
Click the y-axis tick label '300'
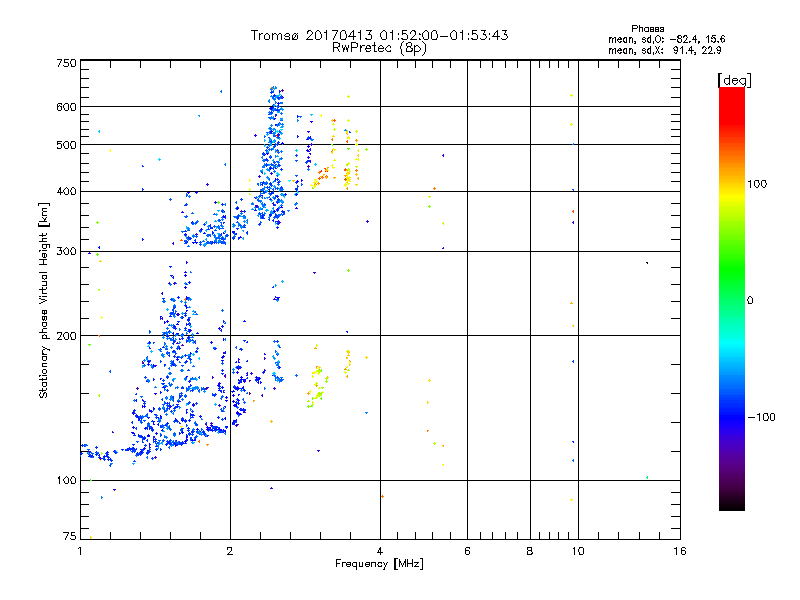click(67, 251)
